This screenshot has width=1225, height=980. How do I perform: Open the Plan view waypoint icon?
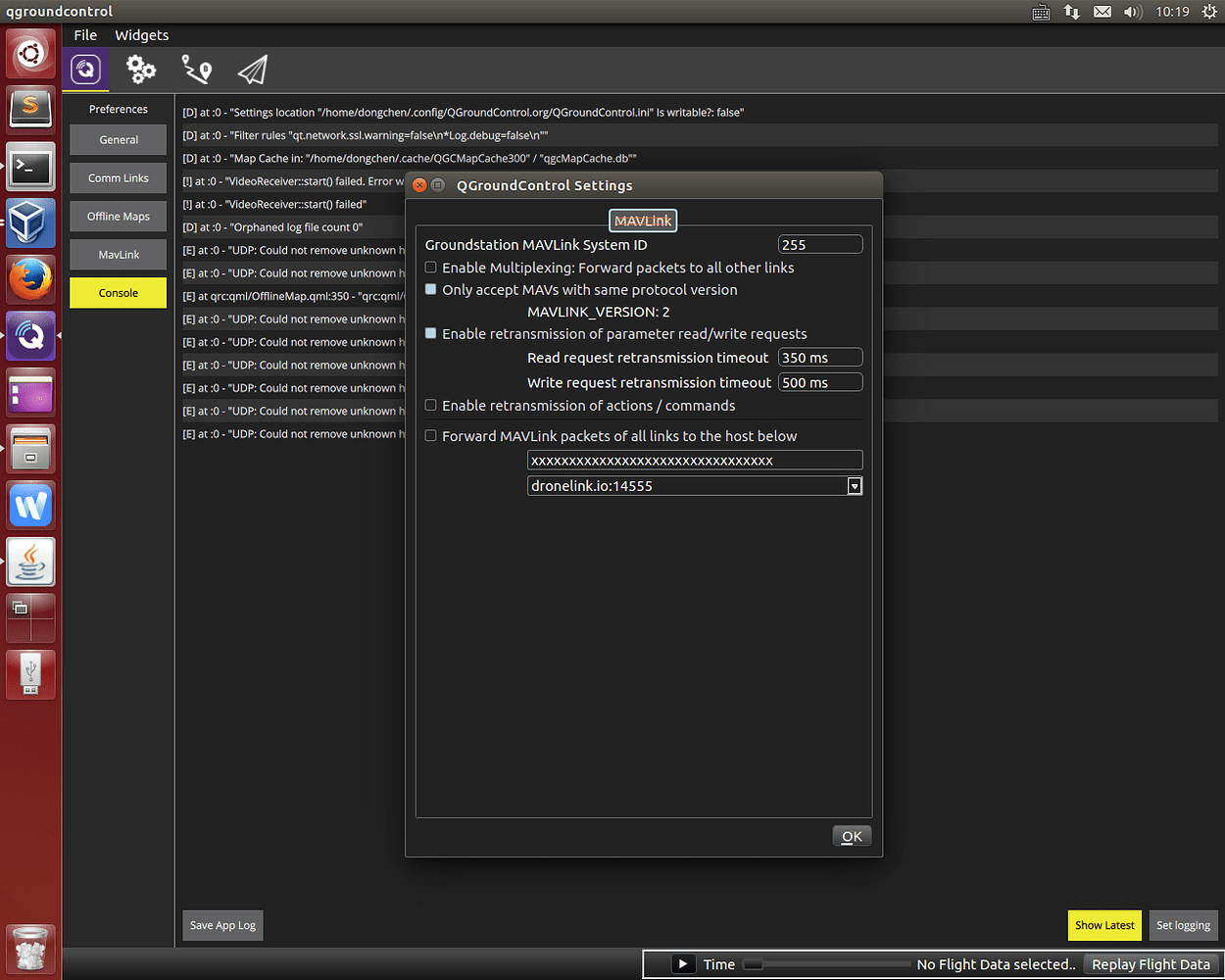pyautogui.click(x=196, y=69)
